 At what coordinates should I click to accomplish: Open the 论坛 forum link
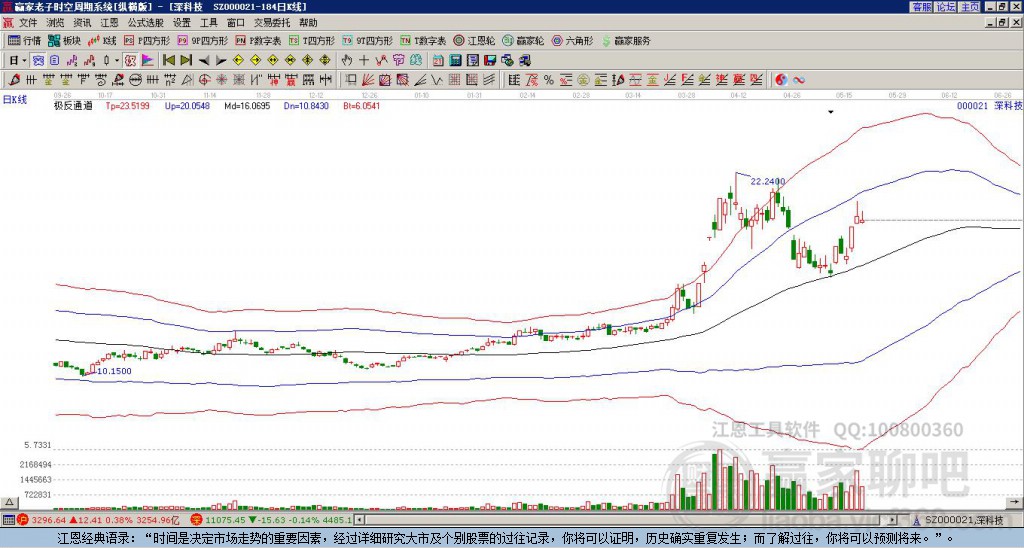point(945,7)
